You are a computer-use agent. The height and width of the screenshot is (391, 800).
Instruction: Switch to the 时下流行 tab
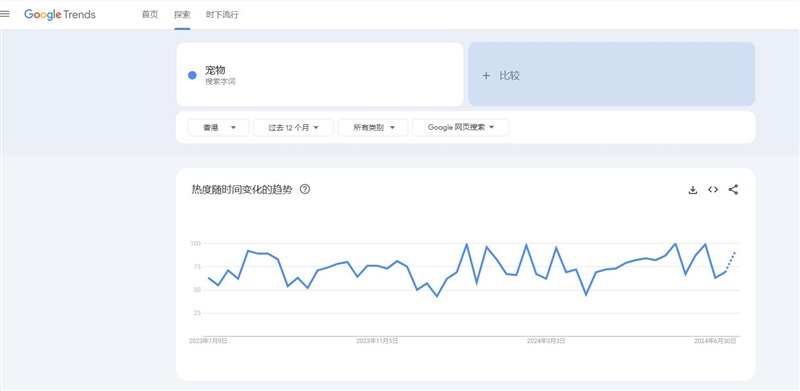(222, 15)
